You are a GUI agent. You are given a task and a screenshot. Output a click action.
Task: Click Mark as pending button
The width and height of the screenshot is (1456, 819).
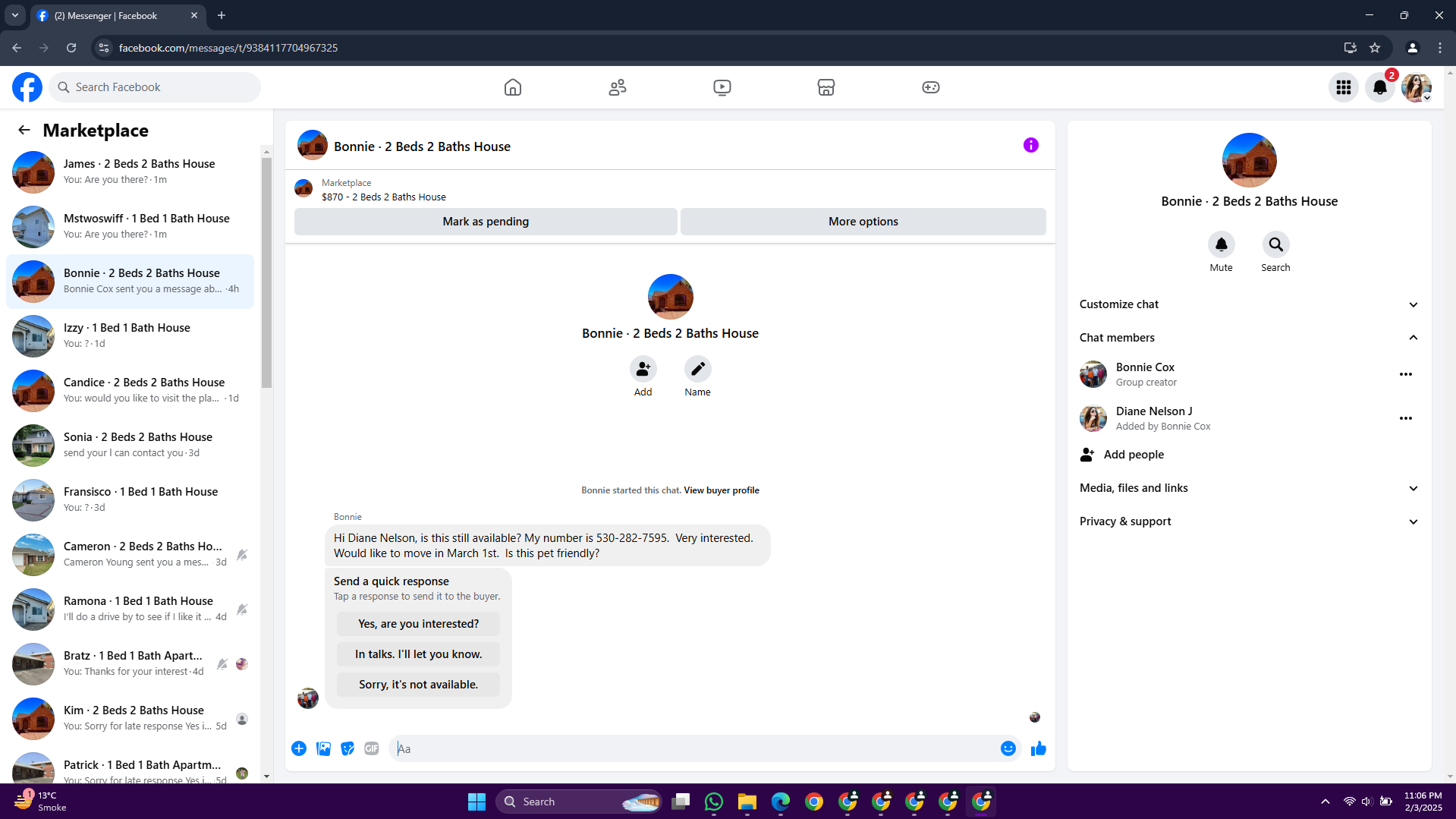[x=486, y=222]
